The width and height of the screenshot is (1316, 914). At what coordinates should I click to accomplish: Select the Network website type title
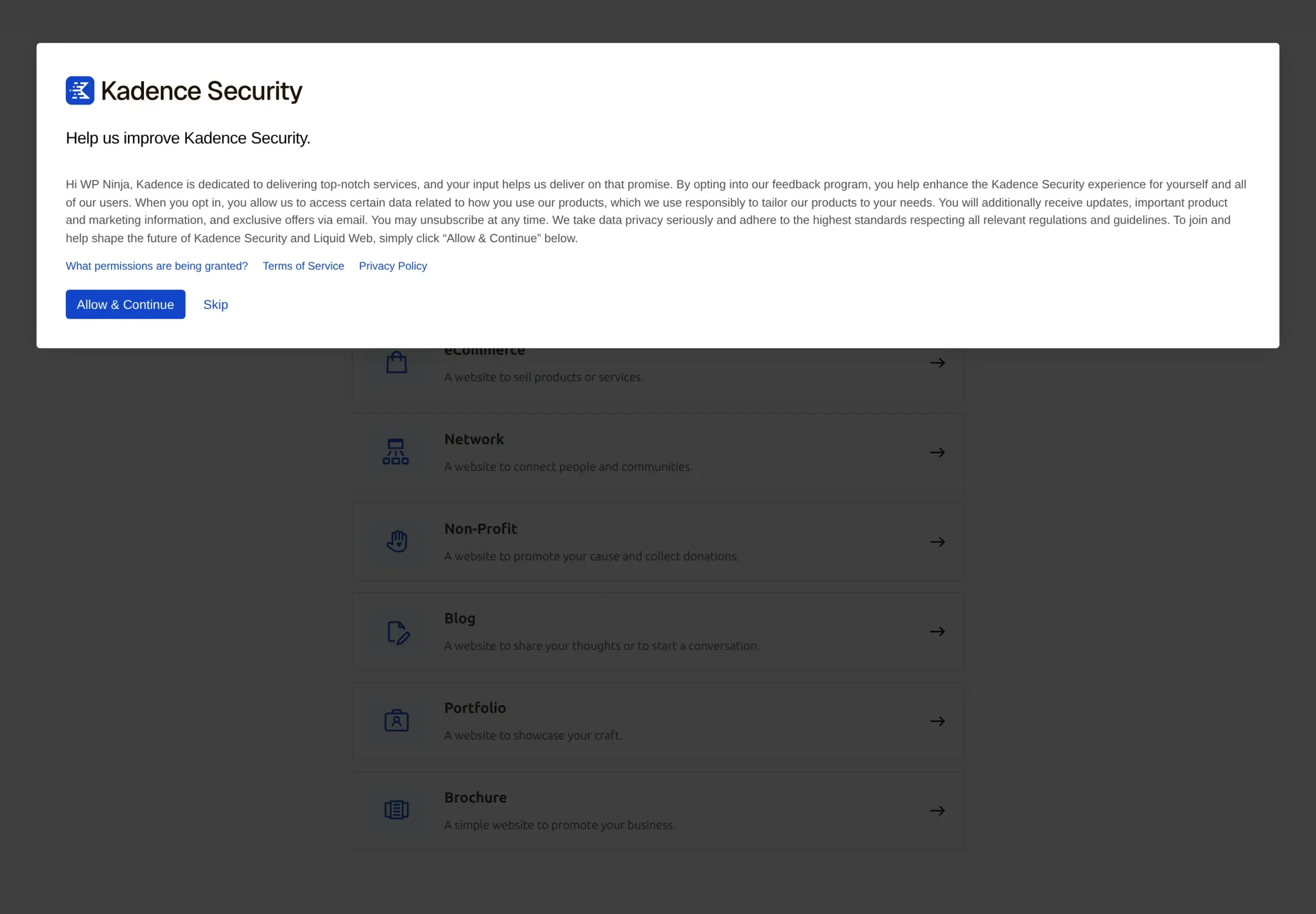[473, 439]
